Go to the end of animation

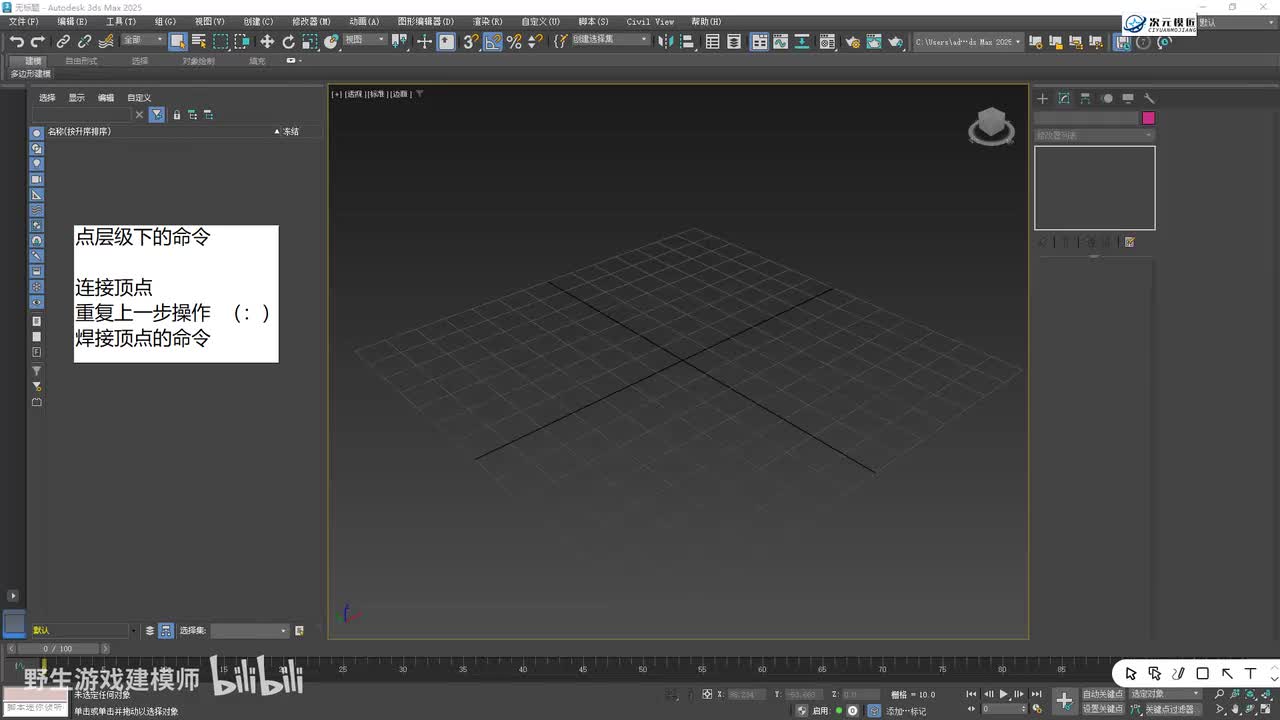coord(1037,694)
